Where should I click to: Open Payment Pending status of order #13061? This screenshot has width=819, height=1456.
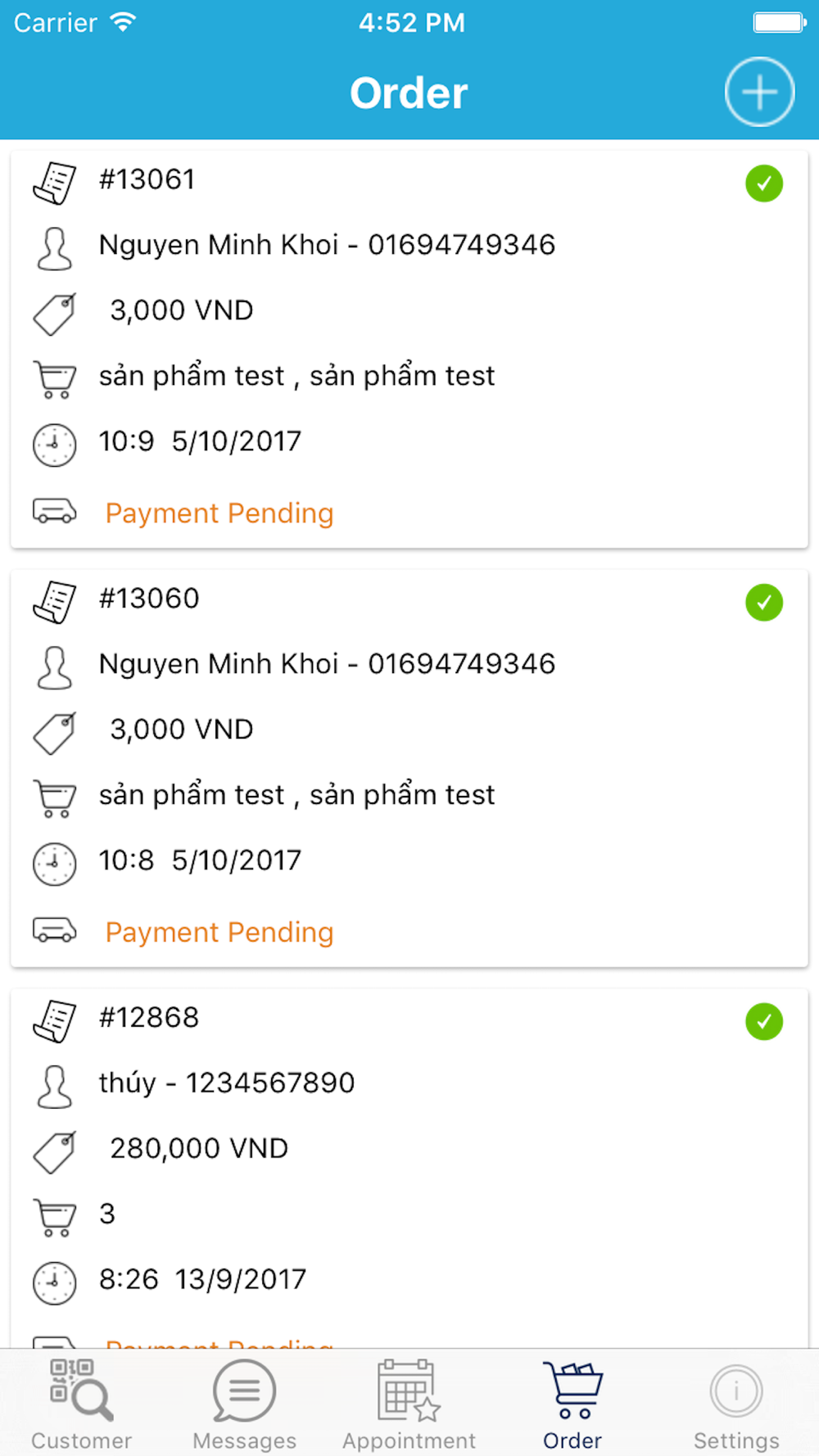tap(219, 513)
